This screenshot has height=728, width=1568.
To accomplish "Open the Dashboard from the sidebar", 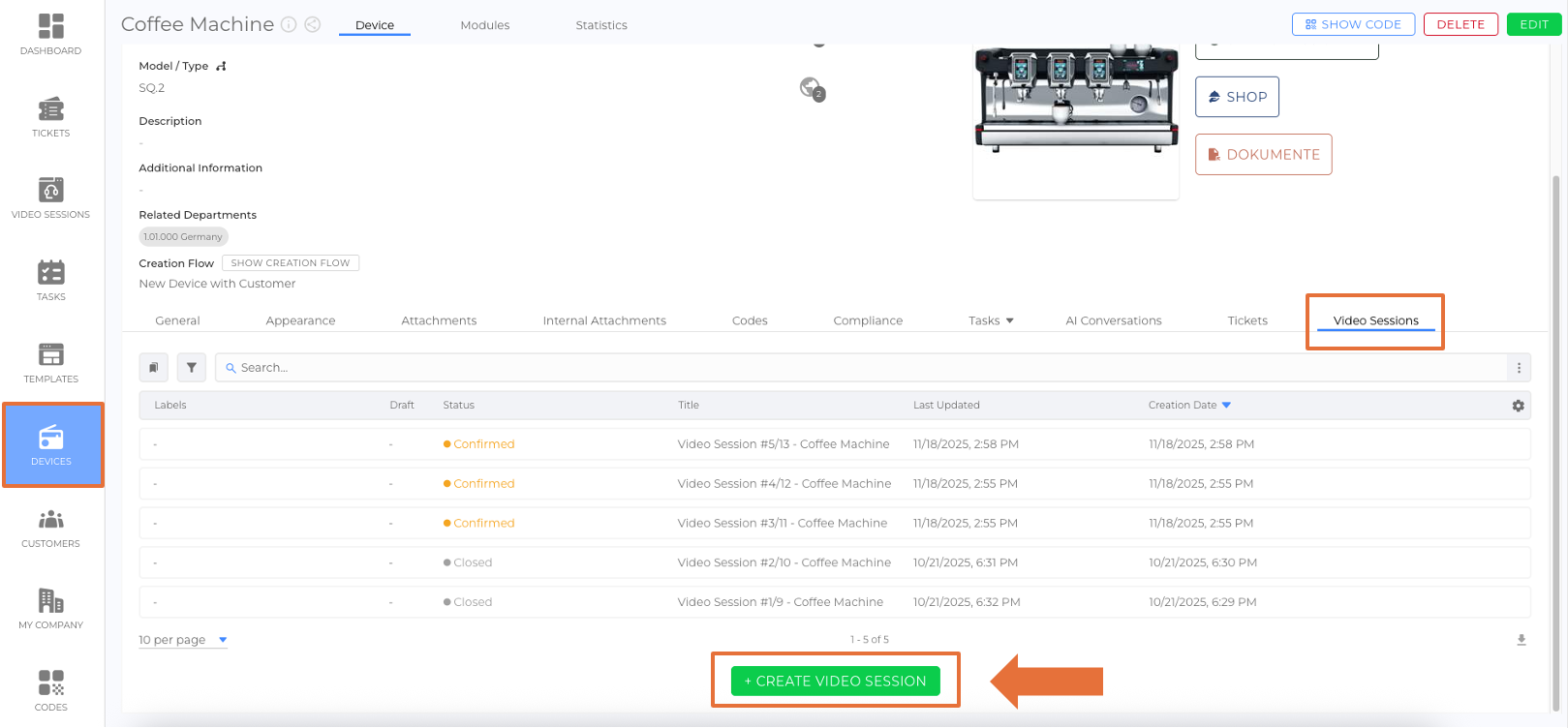I will [x=50, y=34].
